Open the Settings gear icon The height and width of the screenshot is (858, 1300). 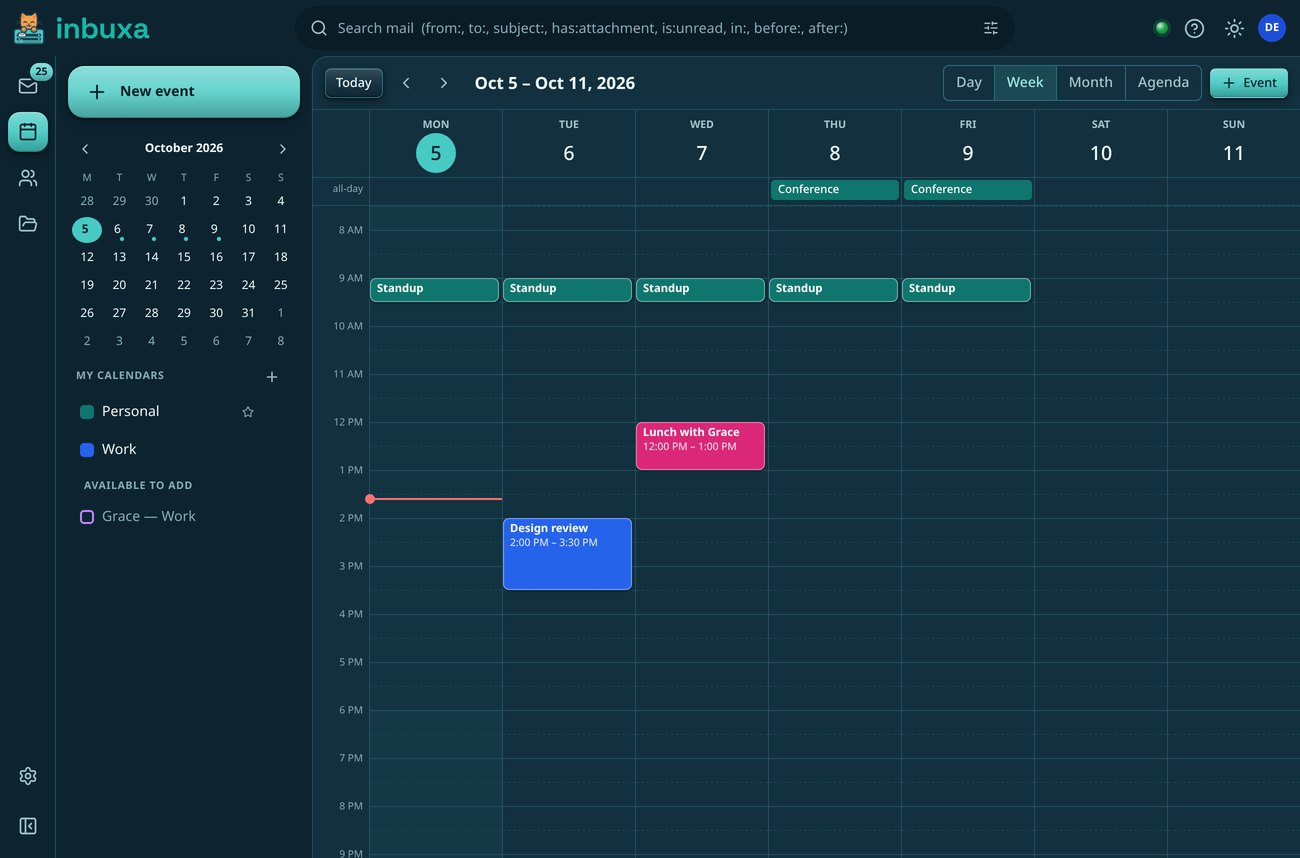pos(28,776)
